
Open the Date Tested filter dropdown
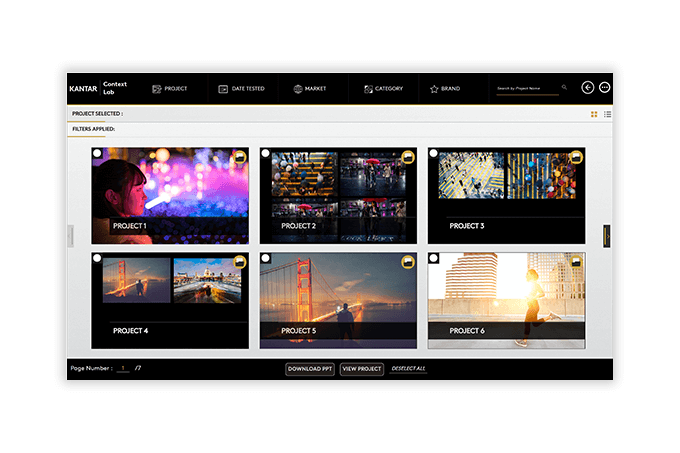coord(241,89)
